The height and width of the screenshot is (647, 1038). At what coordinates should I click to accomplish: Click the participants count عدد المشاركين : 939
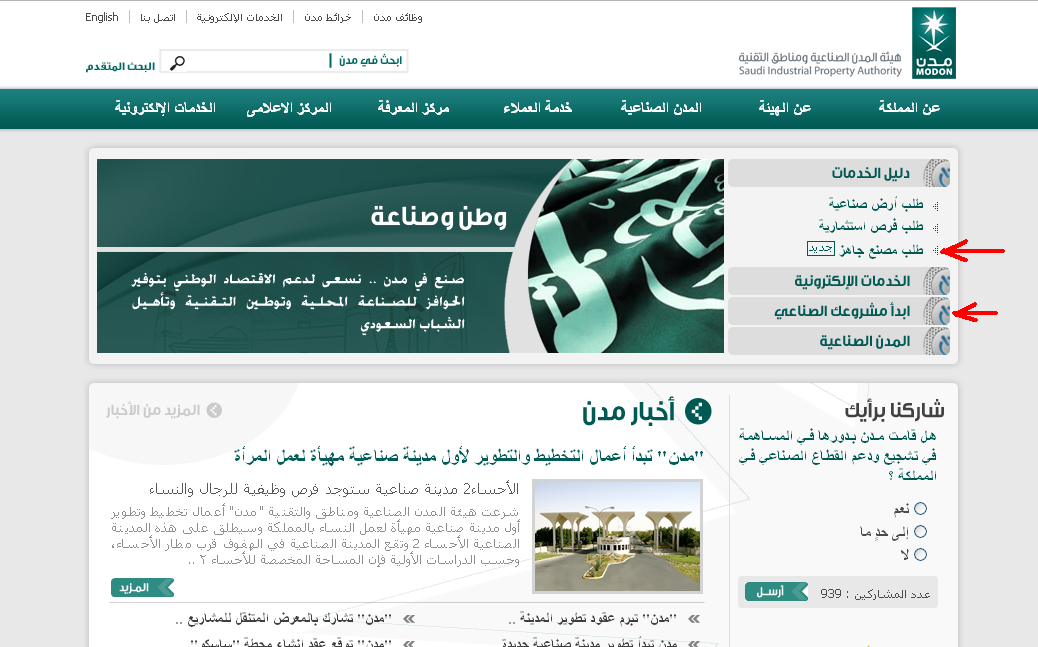click(x=875, y=594)
